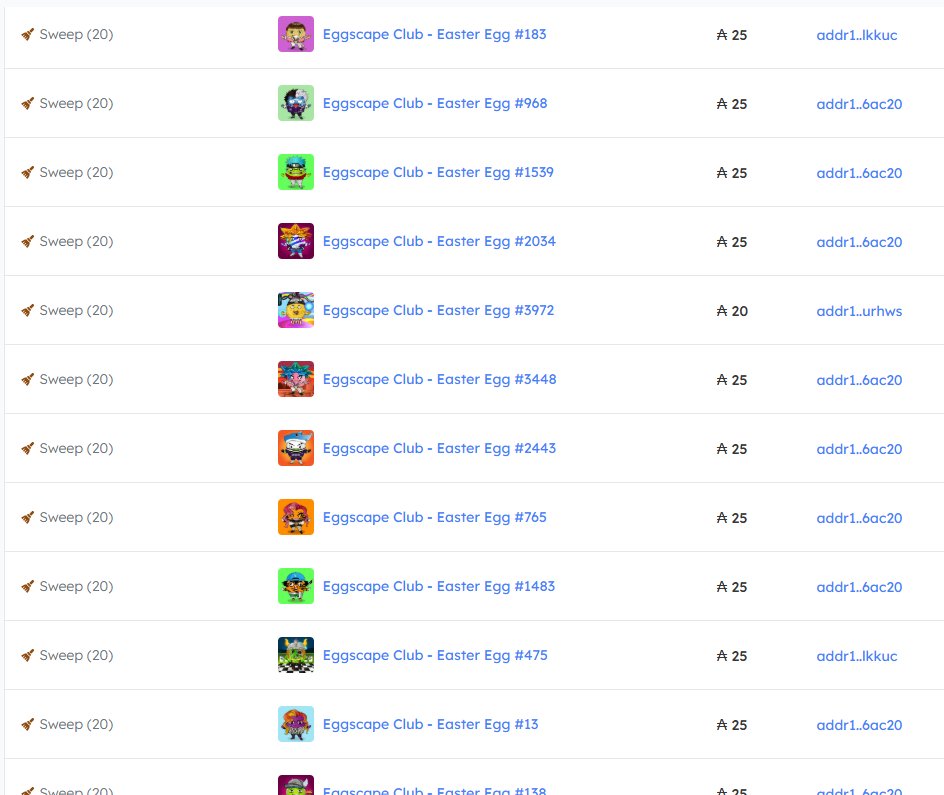Open address addr1..lkkuc in Easter Egg #183 row
This screenshot has height=795, width=944.
[857, 36]
